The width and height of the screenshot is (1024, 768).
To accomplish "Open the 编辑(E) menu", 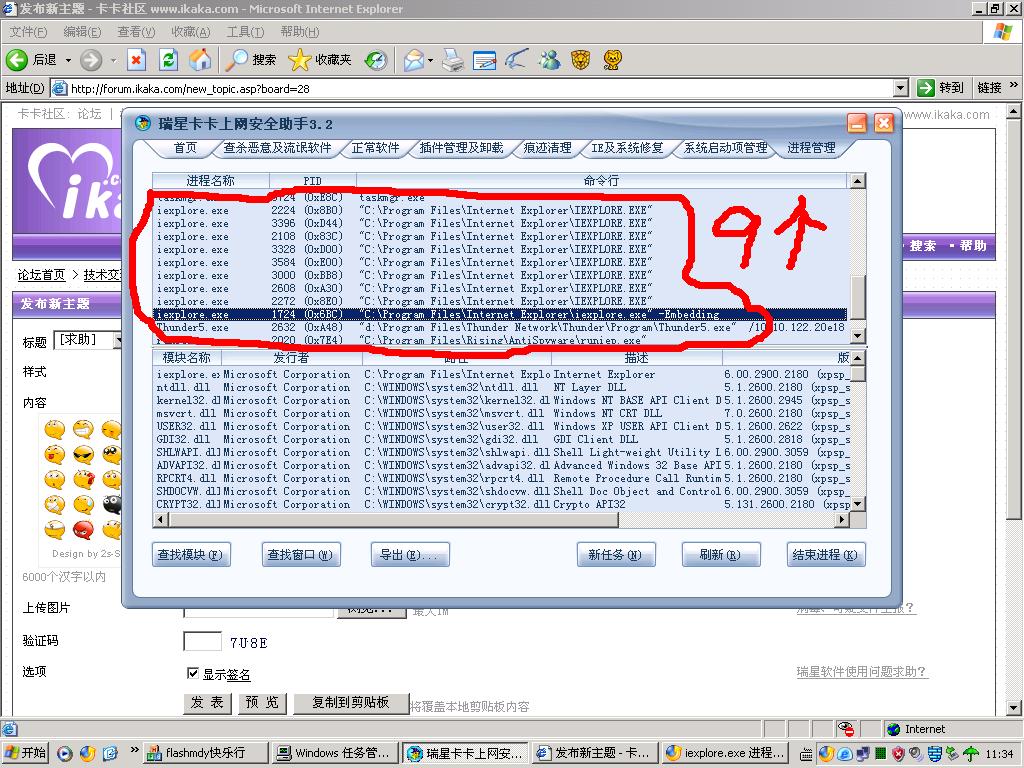I will click(82, 31).
